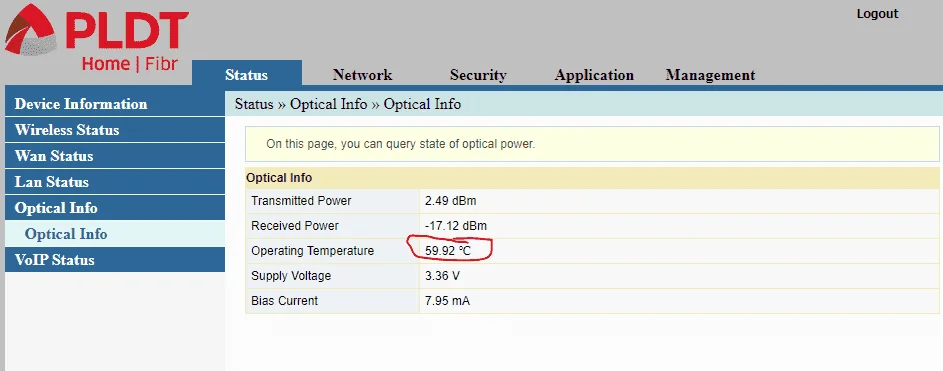This screenshot has width=943, height=371.
Task: Click the 'Operating Temperature' label
Action: [x=313, y=251]
